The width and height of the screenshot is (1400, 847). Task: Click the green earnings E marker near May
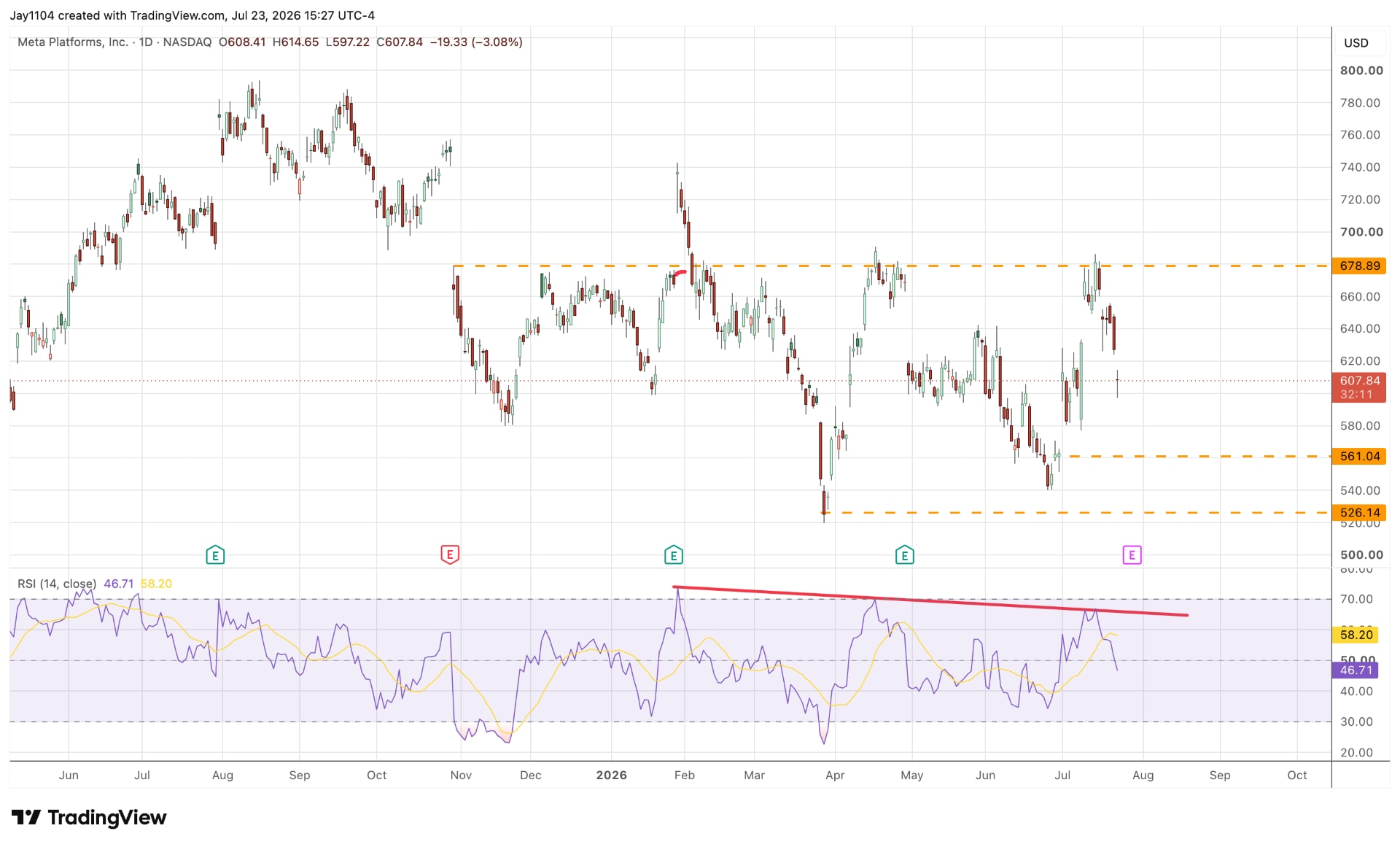click(904, 555)
